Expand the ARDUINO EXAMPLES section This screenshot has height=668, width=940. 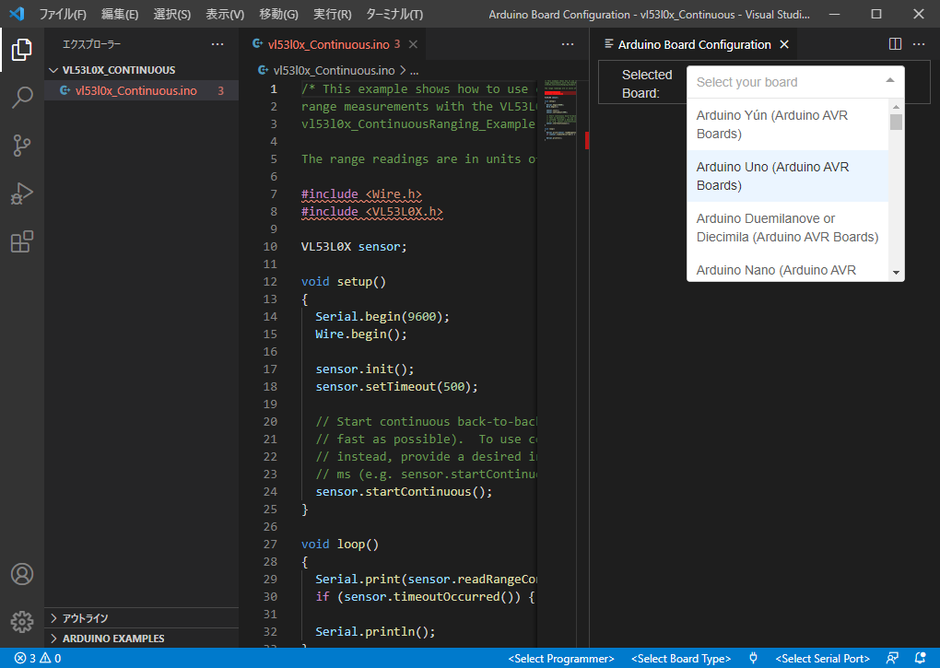(x=113, y=639)
